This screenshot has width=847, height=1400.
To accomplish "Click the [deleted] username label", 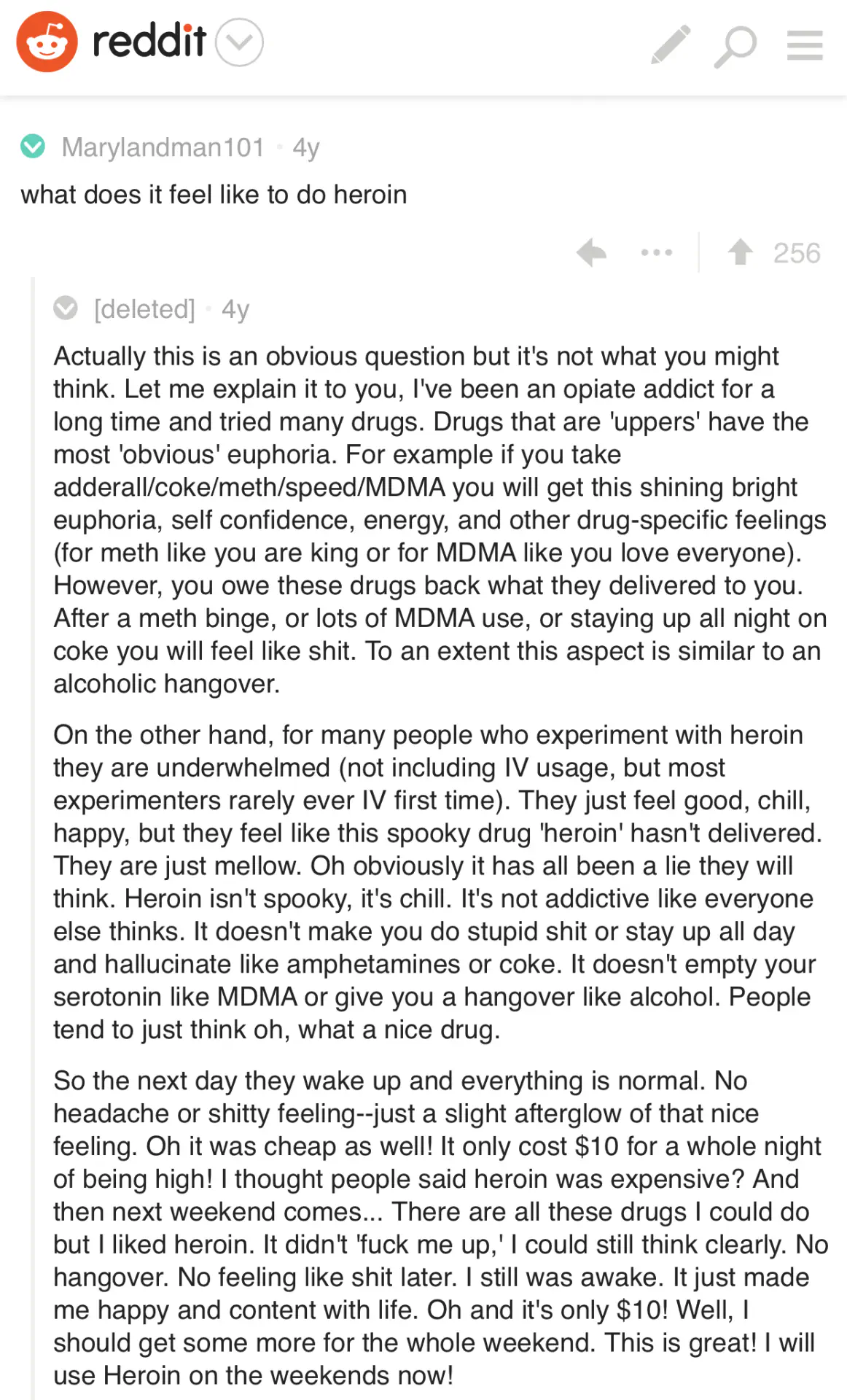I will tap(144, 309).
